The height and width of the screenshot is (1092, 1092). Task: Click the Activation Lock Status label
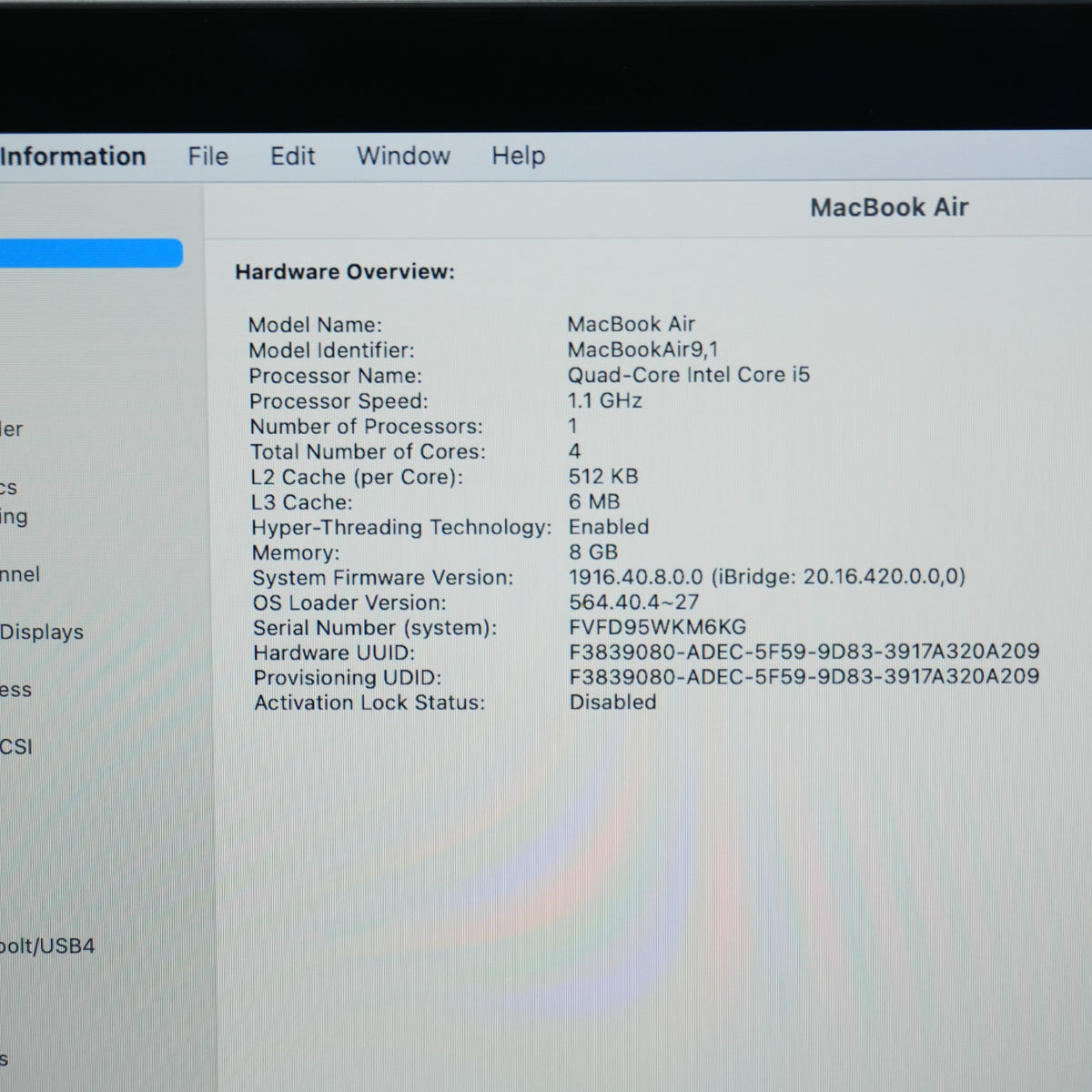369,703
